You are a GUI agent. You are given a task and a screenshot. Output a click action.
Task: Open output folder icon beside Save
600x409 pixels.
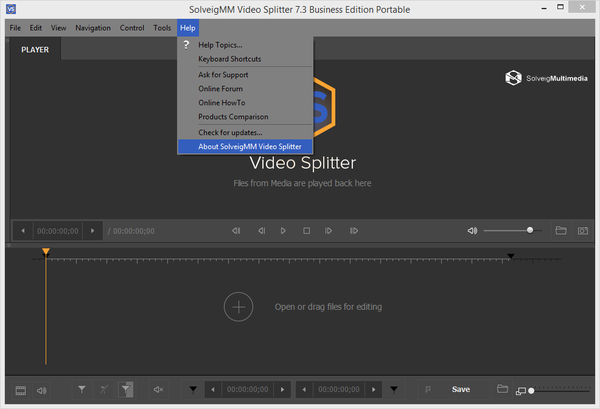(x=502, y=389)
